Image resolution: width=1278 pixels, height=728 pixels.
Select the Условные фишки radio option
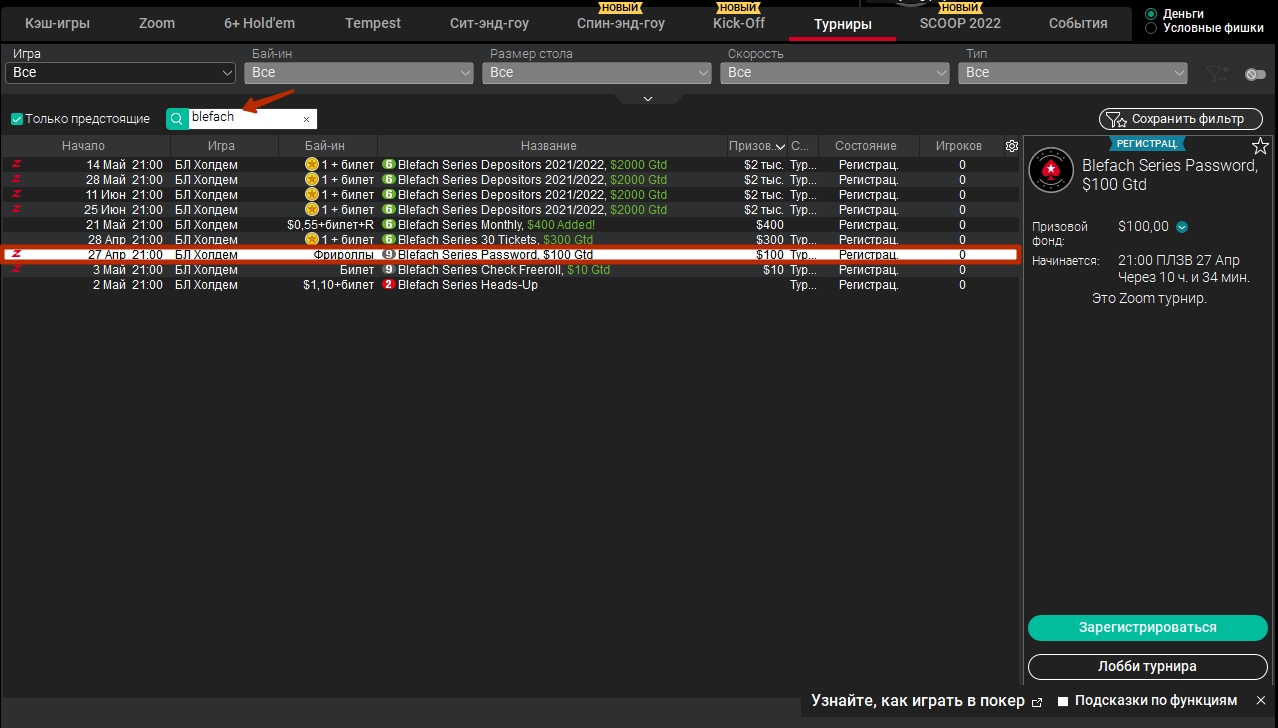click(1151, 28)
